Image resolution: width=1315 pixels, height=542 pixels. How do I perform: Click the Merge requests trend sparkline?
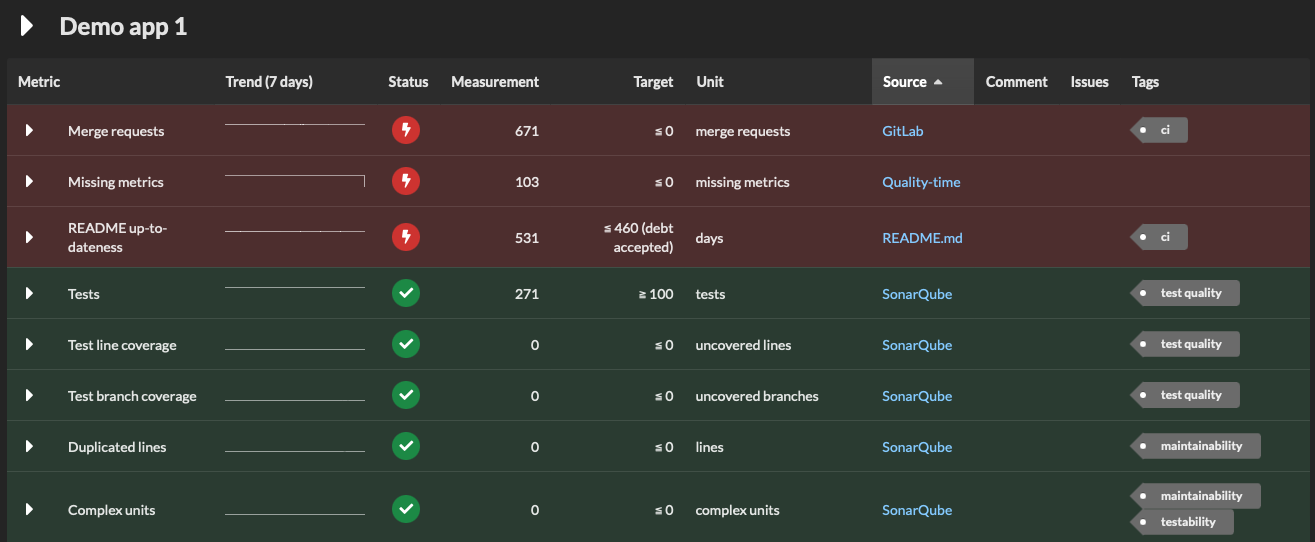point(295,124)
